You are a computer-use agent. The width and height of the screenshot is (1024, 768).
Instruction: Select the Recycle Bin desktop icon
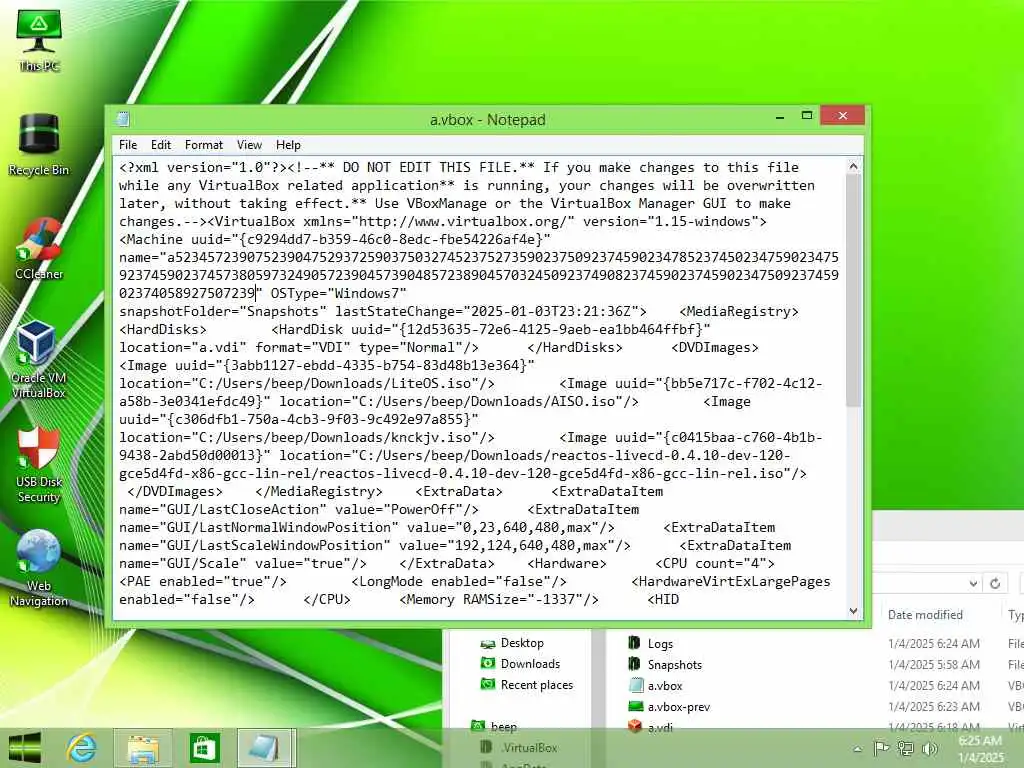pyautogui.click(x=39, y=144)
